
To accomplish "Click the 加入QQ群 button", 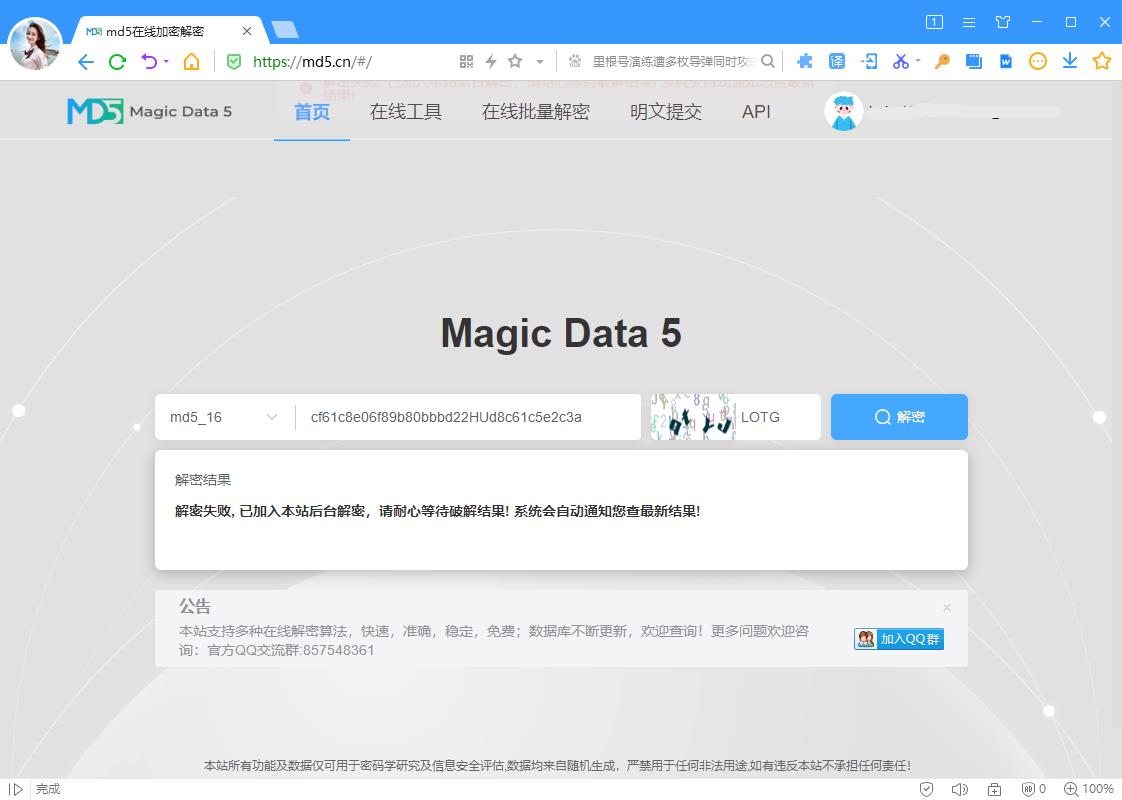I will 898,639.
